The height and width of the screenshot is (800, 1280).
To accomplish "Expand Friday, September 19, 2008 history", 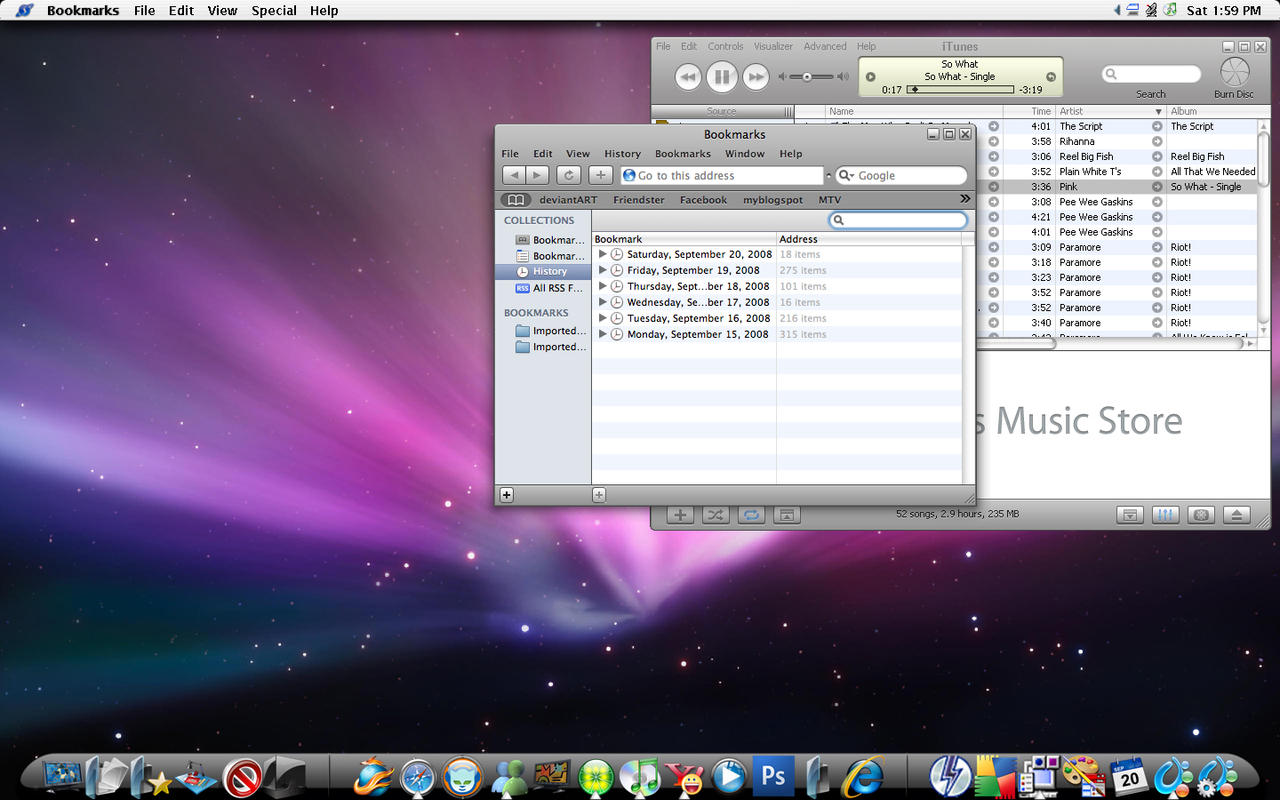I will coord(603,270).
